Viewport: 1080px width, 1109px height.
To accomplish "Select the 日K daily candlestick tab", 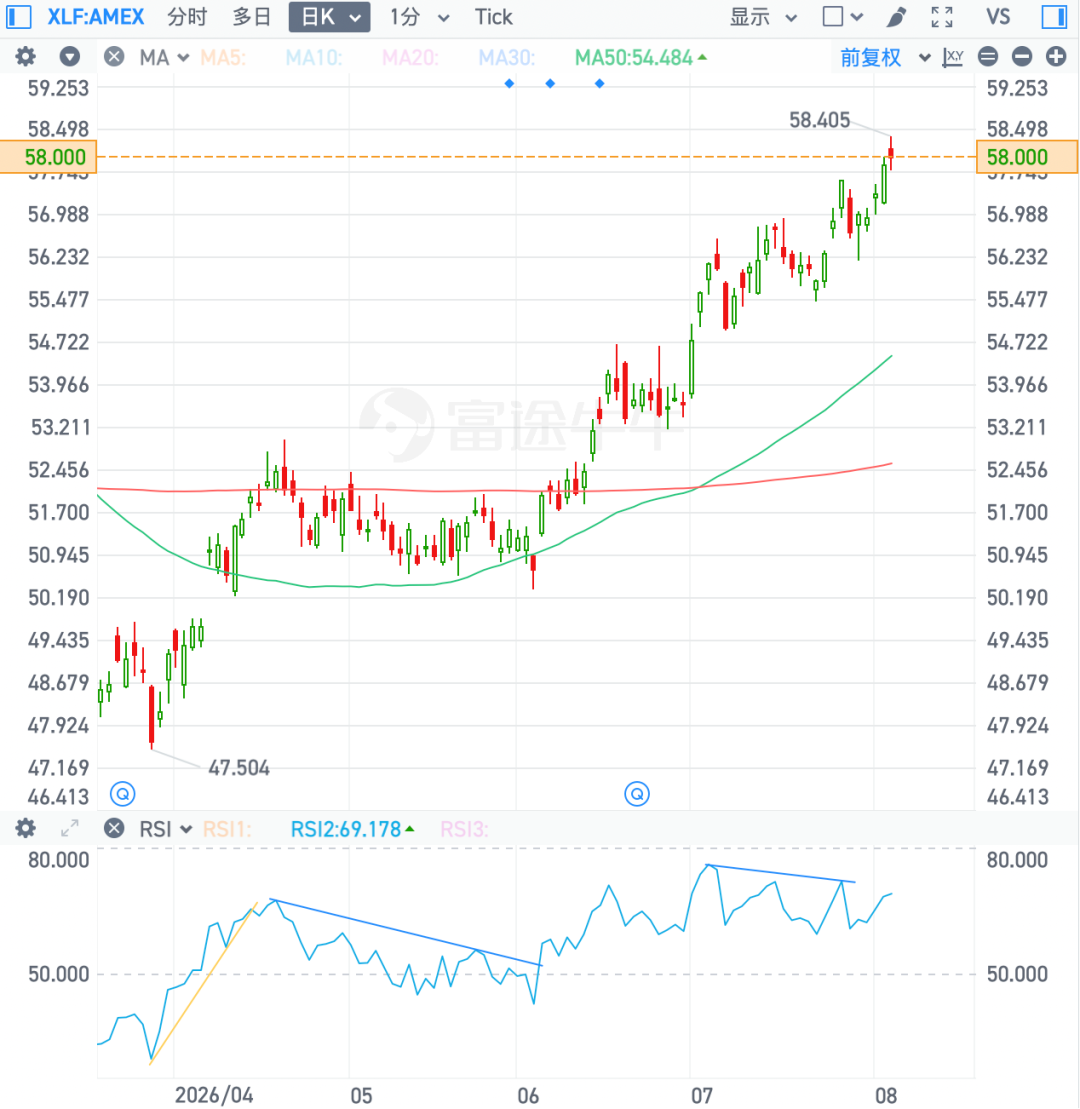I will 318,17.
